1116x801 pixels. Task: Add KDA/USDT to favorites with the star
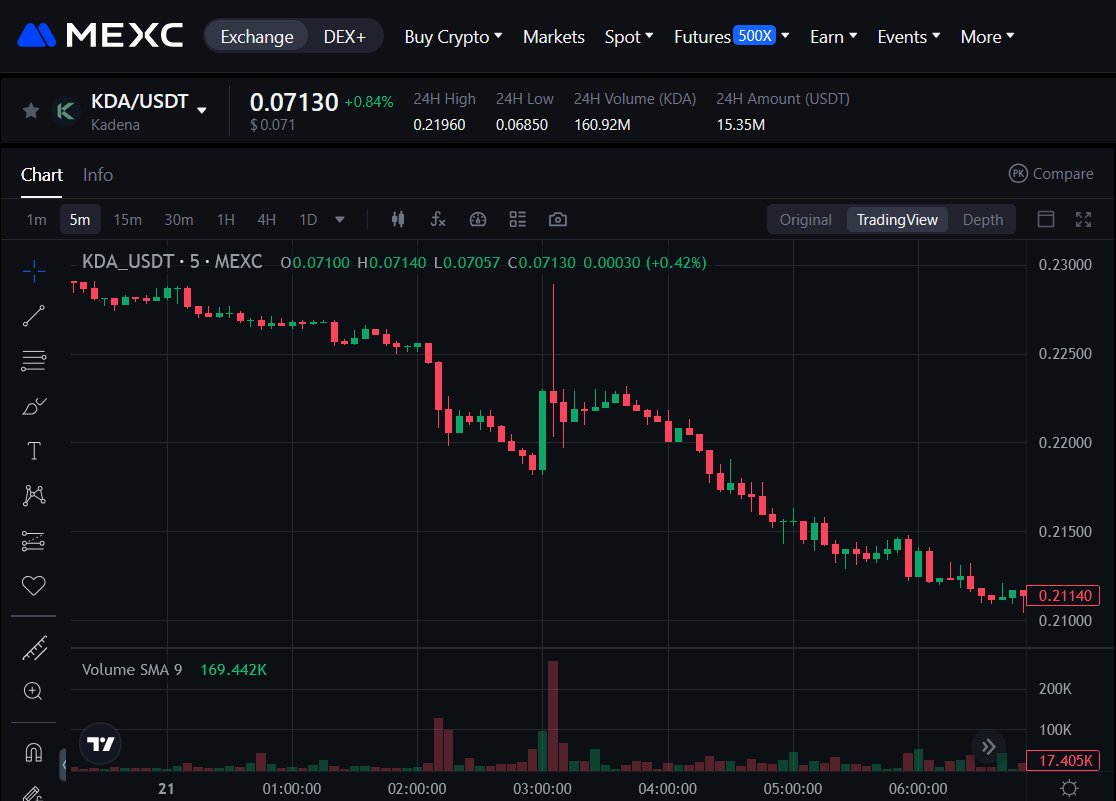pyautogui.click(x=31, y=110)
